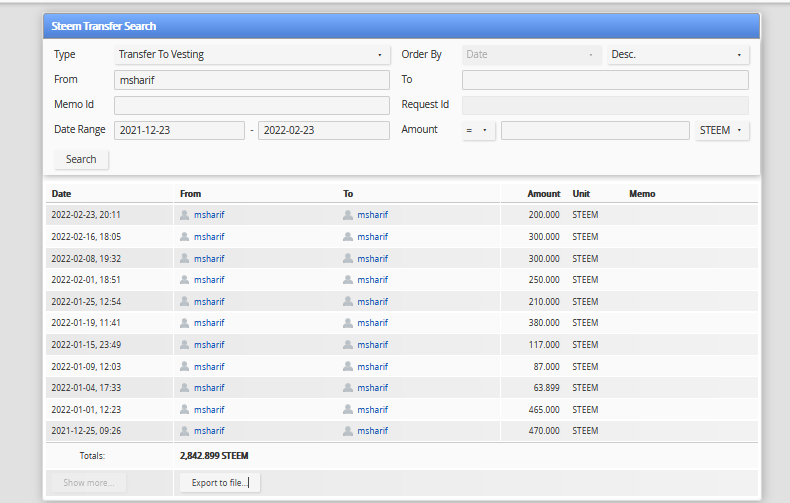Viewport: 790px width, 503px height.
Task: Click the Date column header
Action: tap(61, 194)
